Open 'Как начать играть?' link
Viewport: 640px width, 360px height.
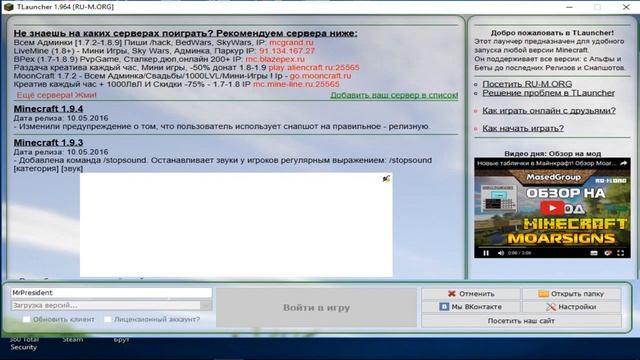click(523, 128)
